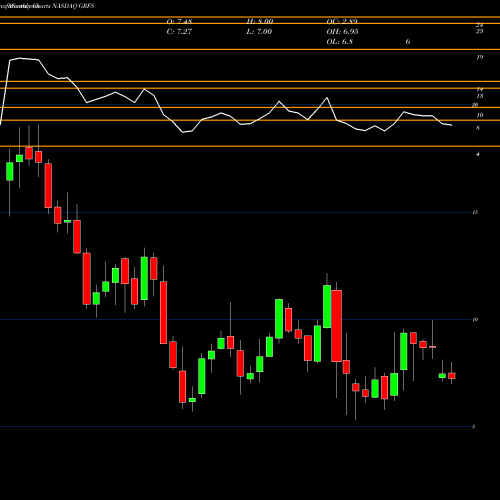Screen dimensions: 500x500
Task: Click the OH: 6.95 reading
Action: click(x=342, y=32)
